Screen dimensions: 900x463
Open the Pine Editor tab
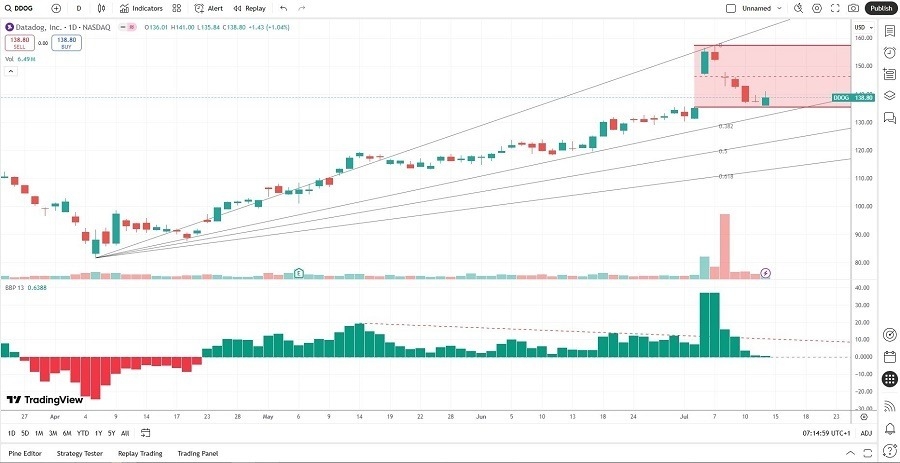pyautogui.click(x=25, y=453)
